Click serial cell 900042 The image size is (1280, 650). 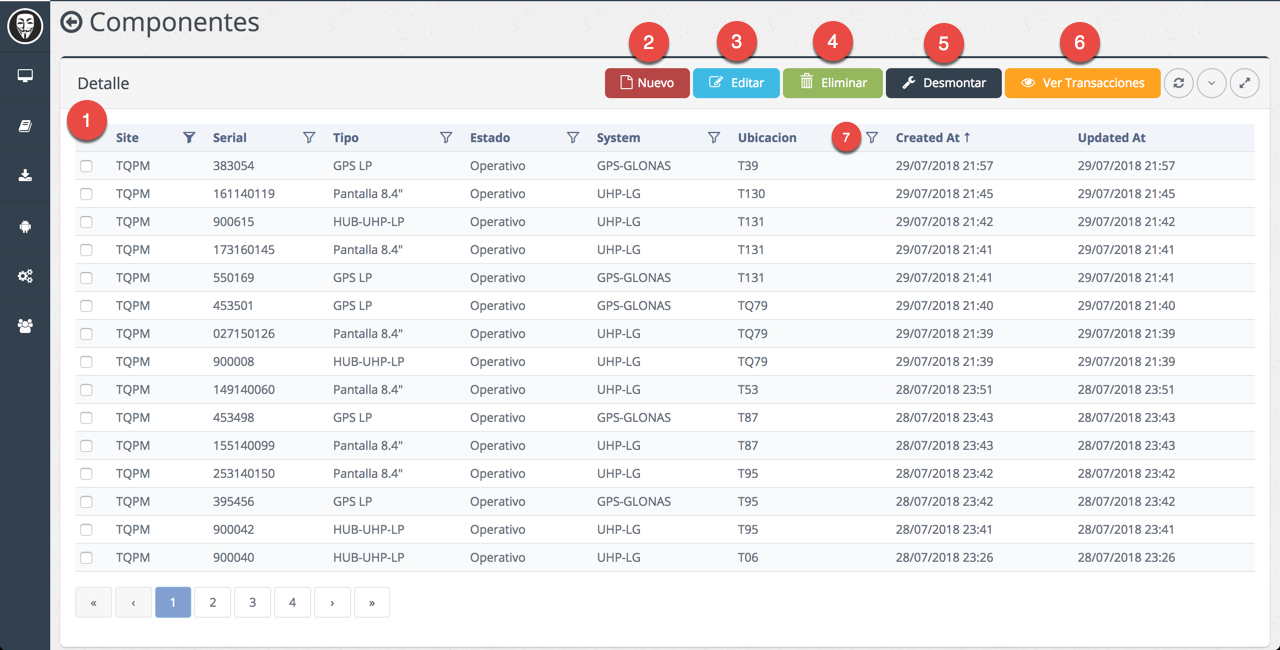(x=234, y=530)
